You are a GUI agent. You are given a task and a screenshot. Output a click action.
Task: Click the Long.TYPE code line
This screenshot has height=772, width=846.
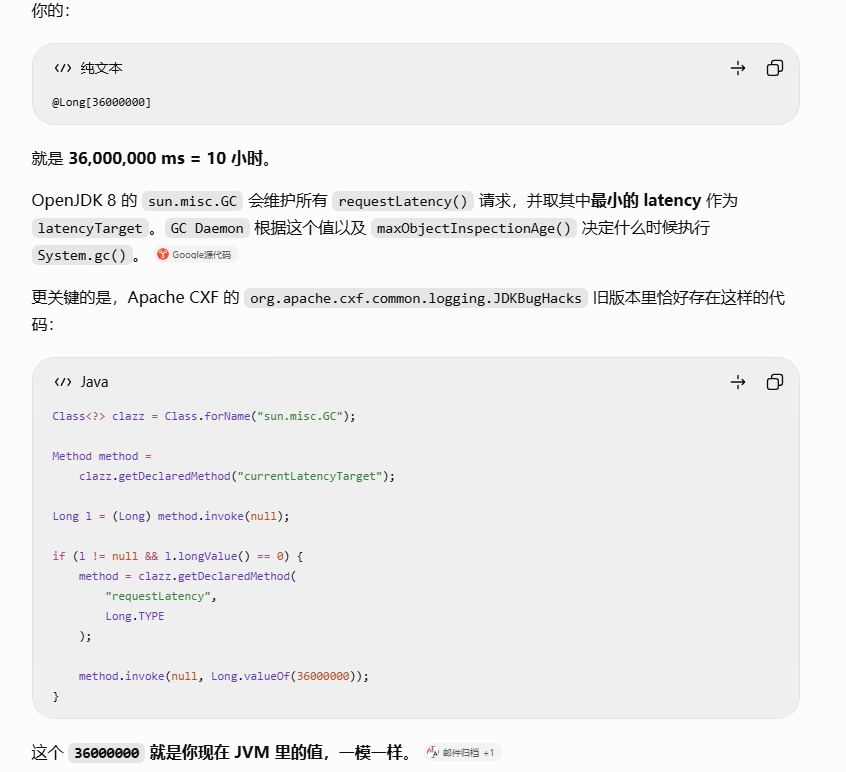(135, 616)
